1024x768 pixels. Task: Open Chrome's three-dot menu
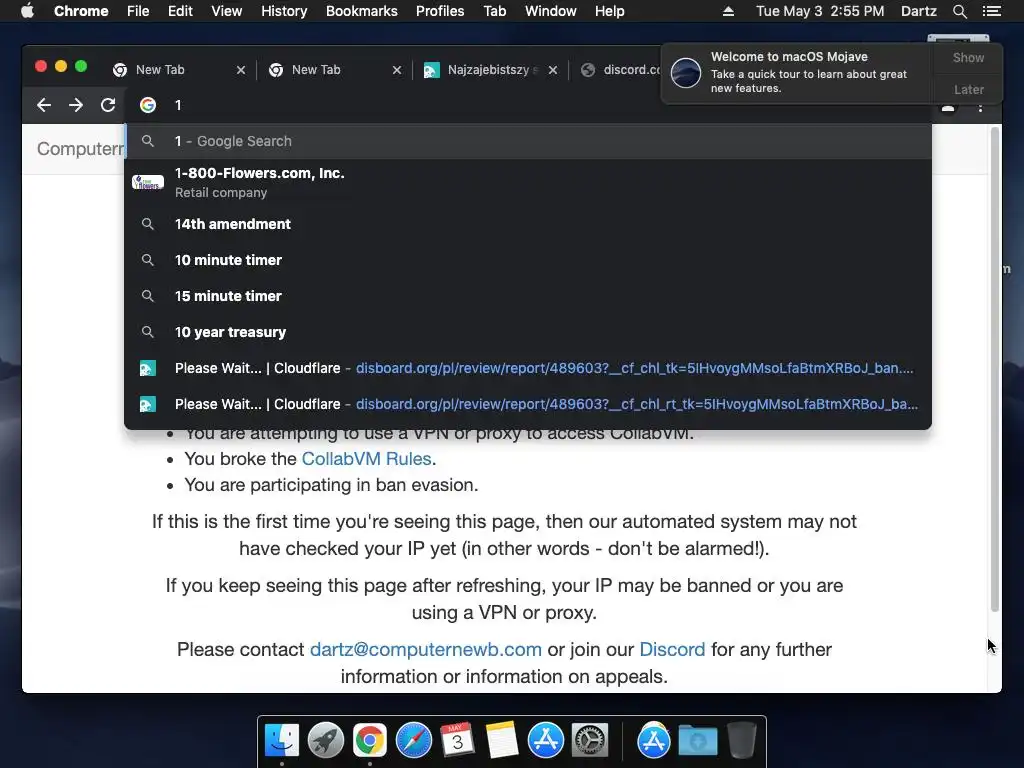980,108
